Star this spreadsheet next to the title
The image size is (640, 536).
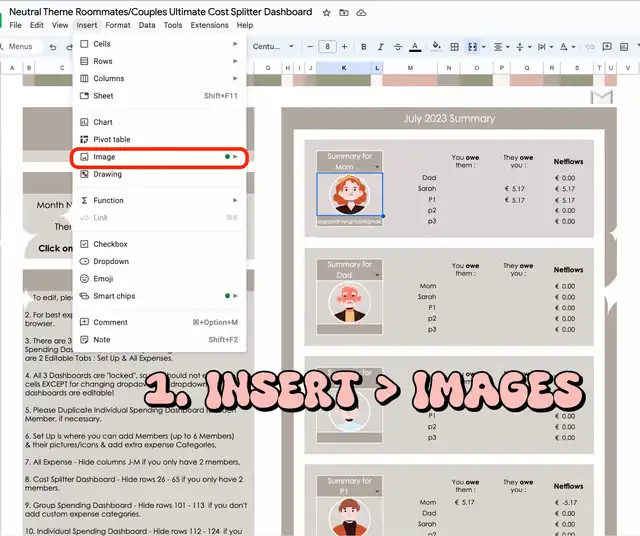click(x=327, y=12)
